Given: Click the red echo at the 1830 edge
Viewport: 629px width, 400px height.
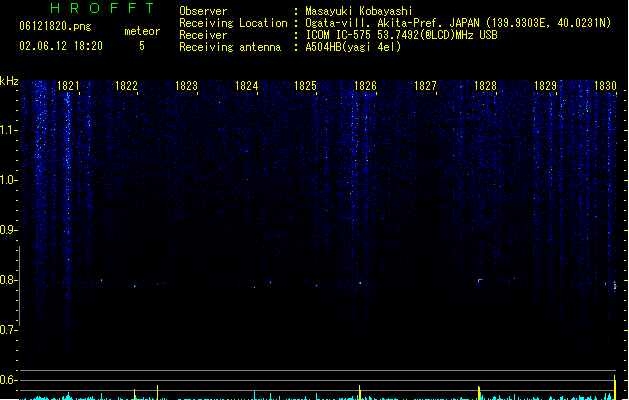Looking at the screenshot, I should point(615,286).
